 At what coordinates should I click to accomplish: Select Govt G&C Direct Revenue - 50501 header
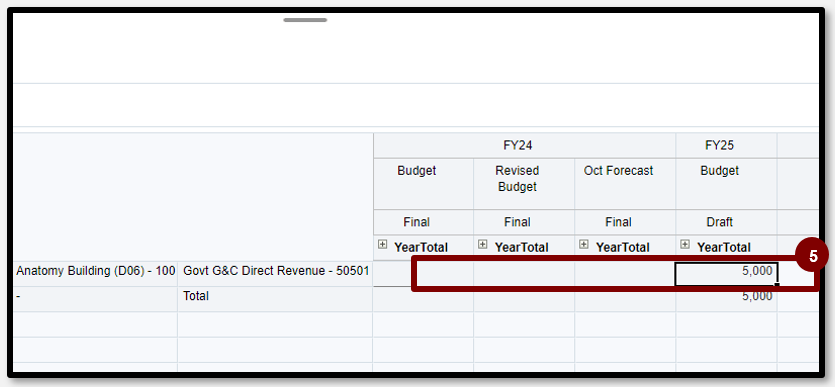click(275, 271)
